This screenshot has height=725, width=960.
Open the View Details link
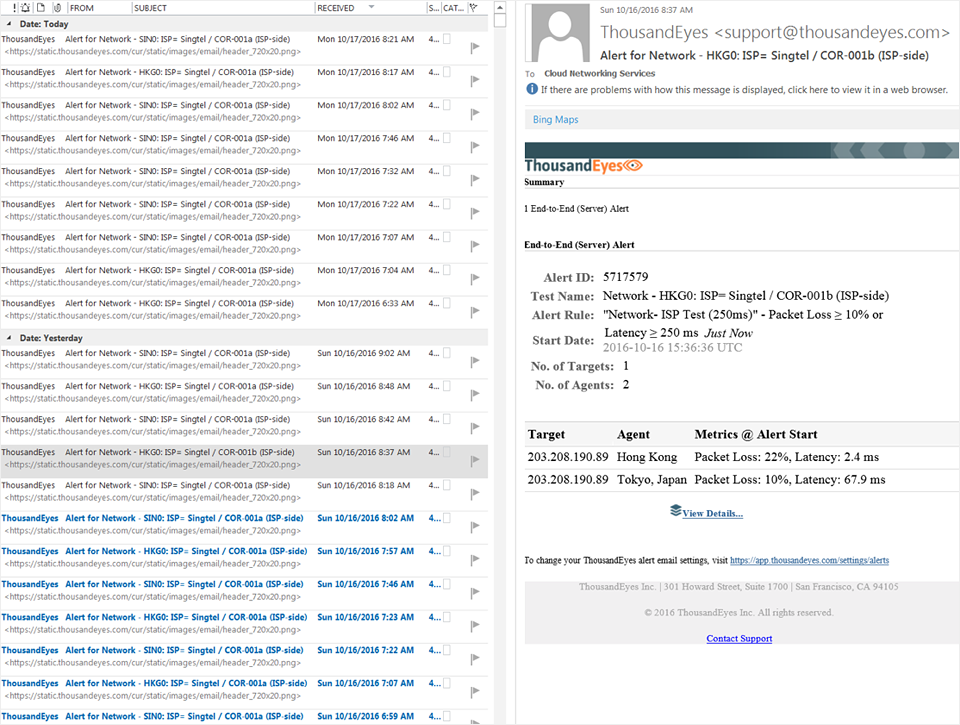click(x=712, y=513)
